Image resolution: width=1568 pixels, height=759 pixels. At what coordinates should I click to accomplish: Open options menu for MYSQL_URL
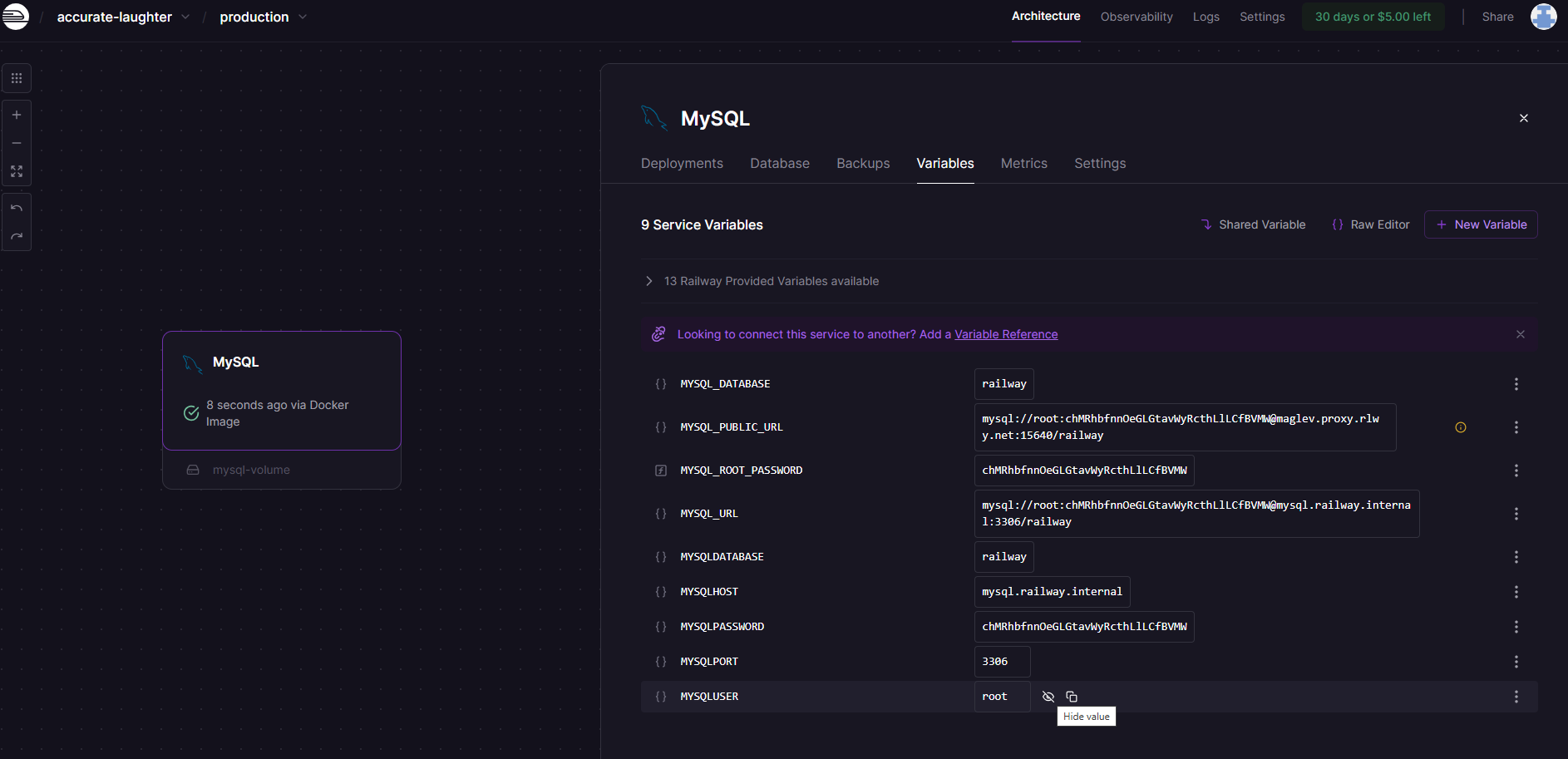pos(1516,514)
